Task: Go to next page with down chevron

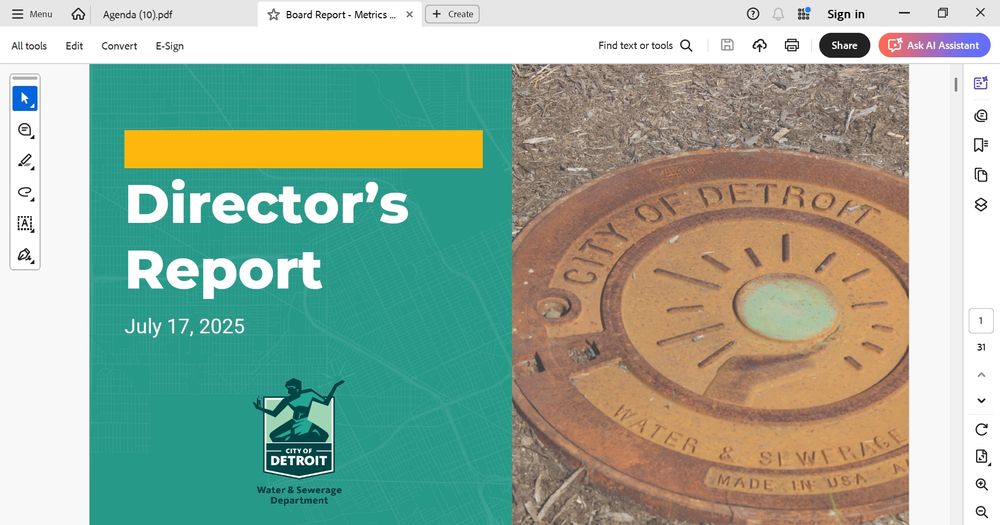Action: [x=981, y=401]
